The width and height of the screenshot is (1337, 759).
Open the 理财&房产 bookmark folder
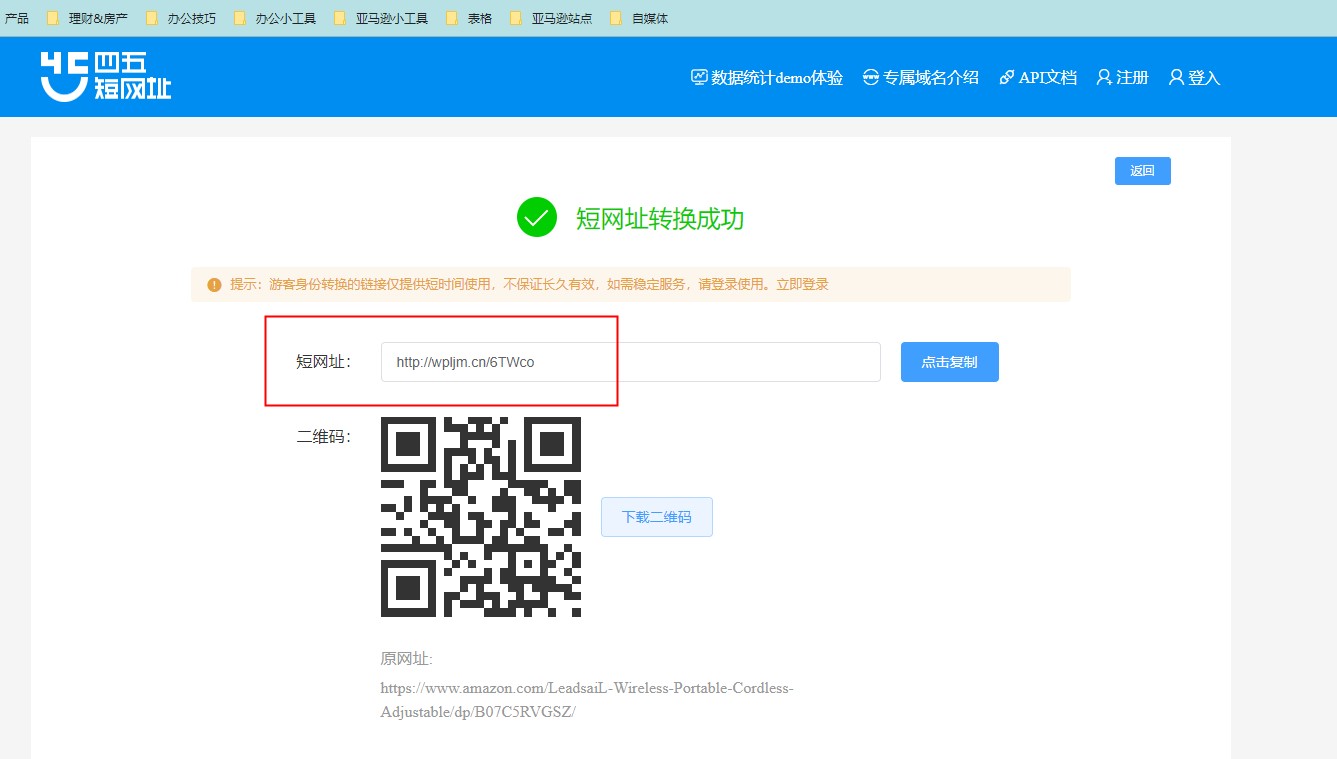click(x=88, y=18)
